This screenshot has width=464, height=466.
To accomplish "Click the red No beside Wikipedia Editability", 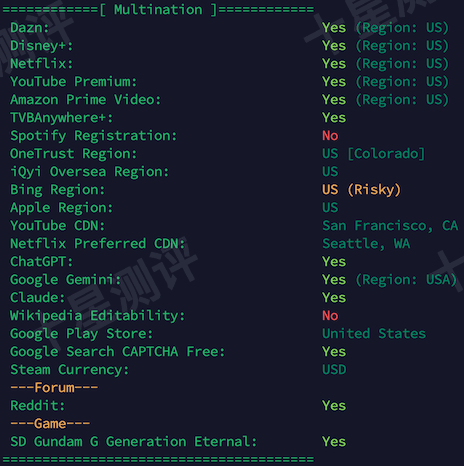I will (x=330, y=316).
